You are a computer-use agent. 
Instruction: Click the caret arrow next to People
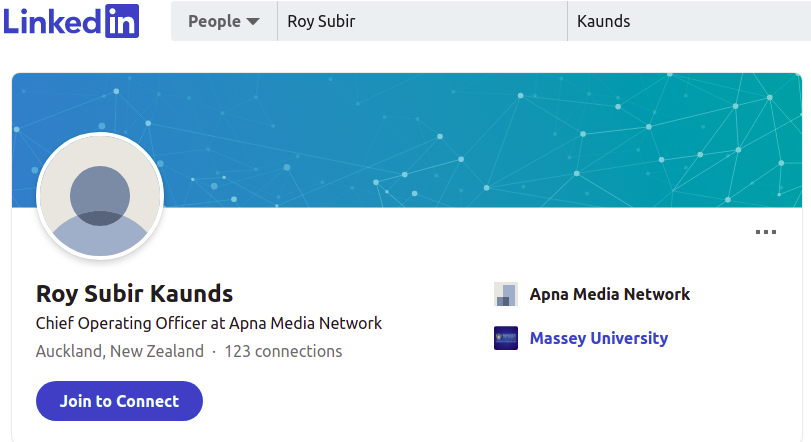coord(253,22)
